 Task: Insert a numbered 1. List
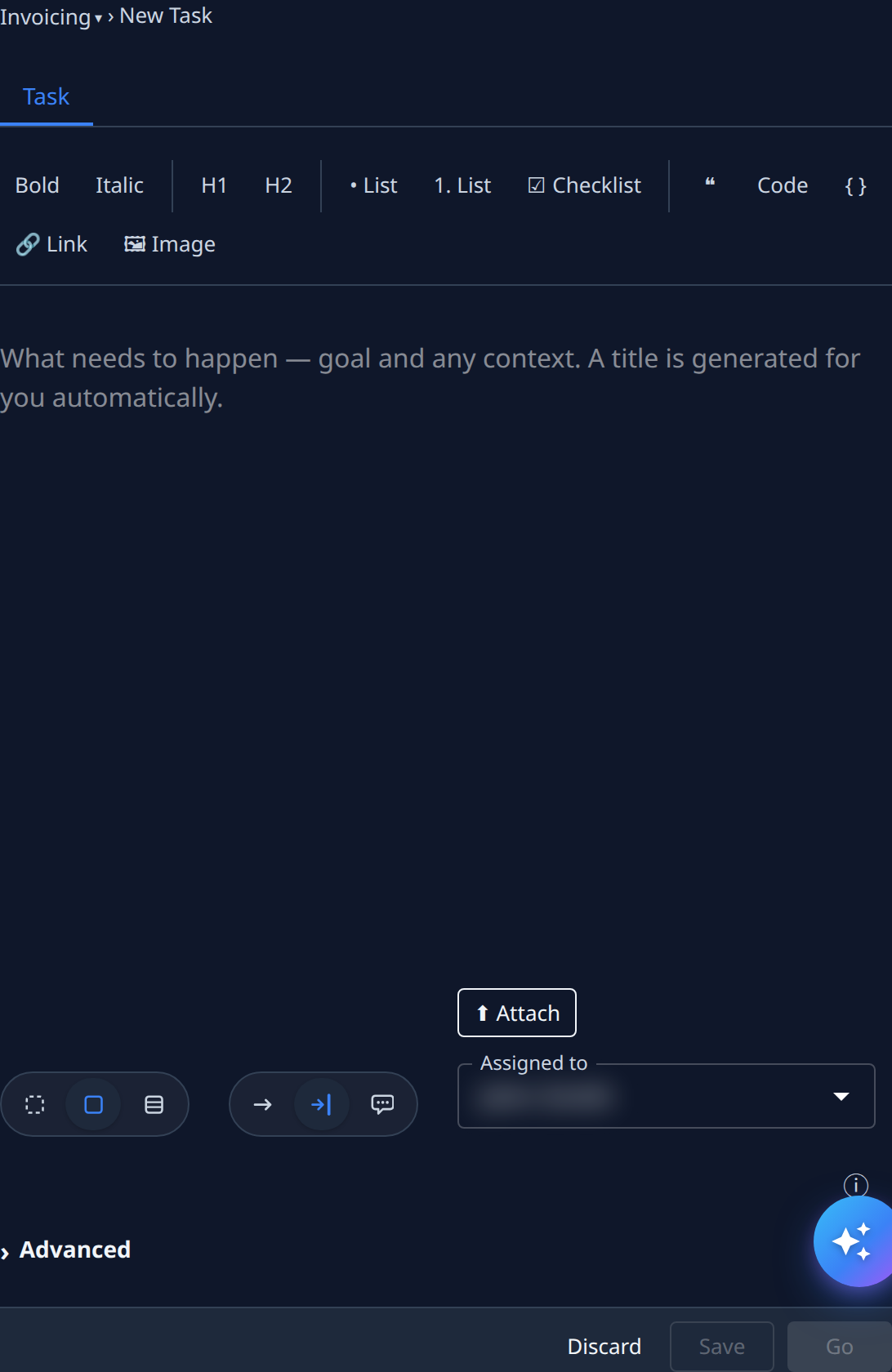(462, 185)
